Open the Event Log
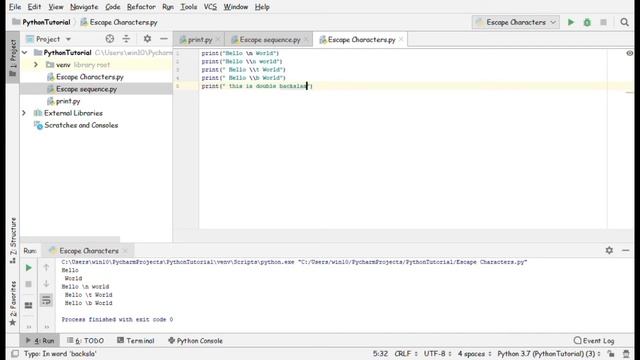Image resolution: width=640 pixels, height=360 pixels. [593, 340]
